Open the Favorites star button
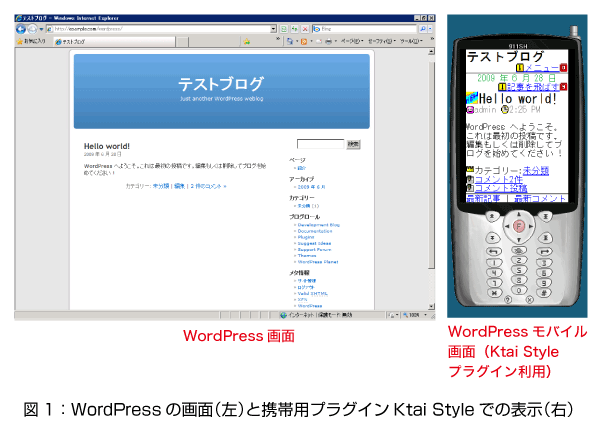Screen dimensions: 600x432 pyautogui.click(x=31, y=41)
